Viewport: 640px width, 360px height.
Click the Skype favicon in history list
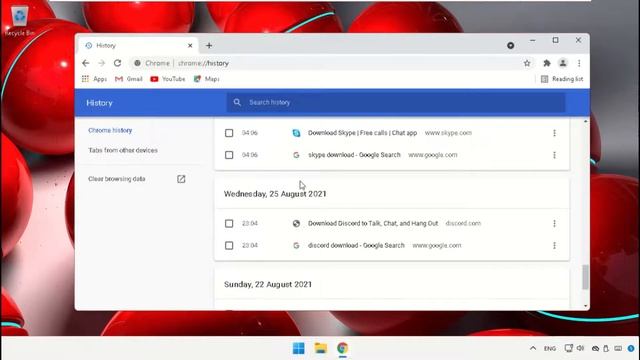click(296, 133)
